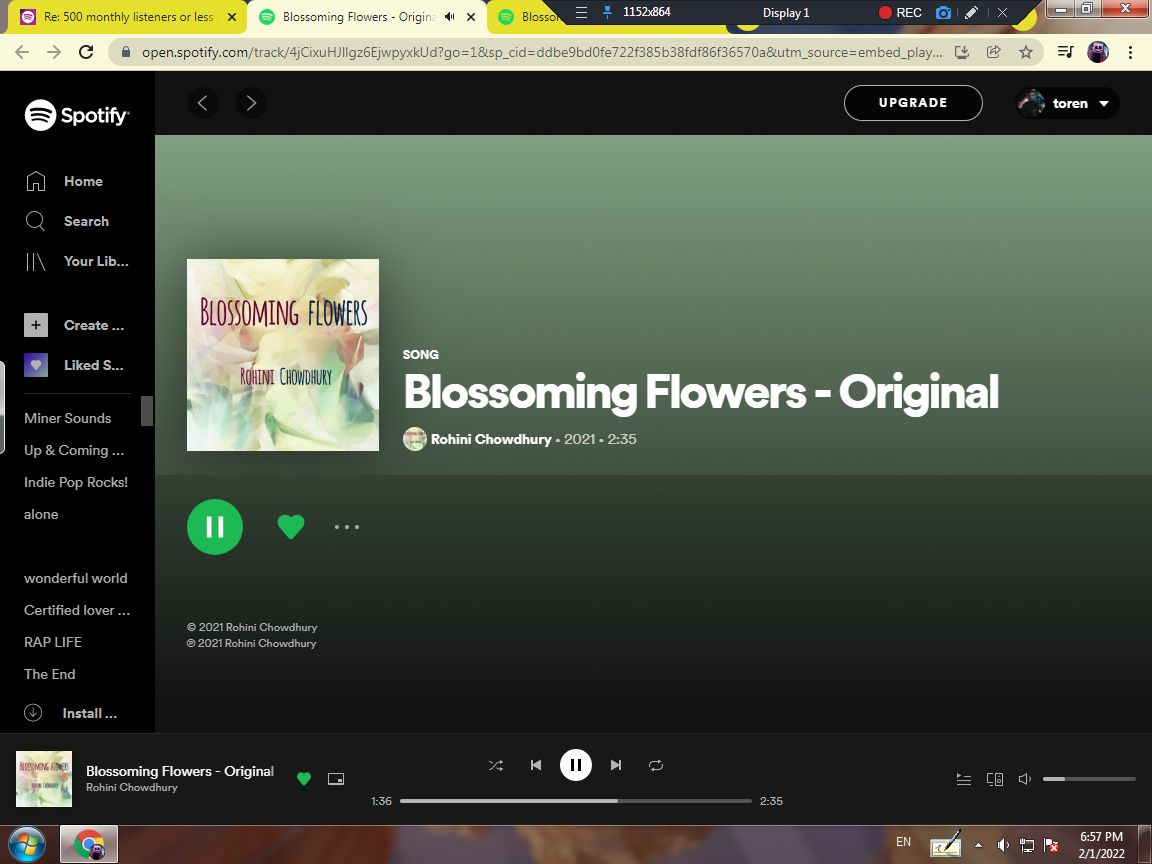Open the RAP LIFE playlist
Screen dimensions: 1152x864
coord(53,642)
